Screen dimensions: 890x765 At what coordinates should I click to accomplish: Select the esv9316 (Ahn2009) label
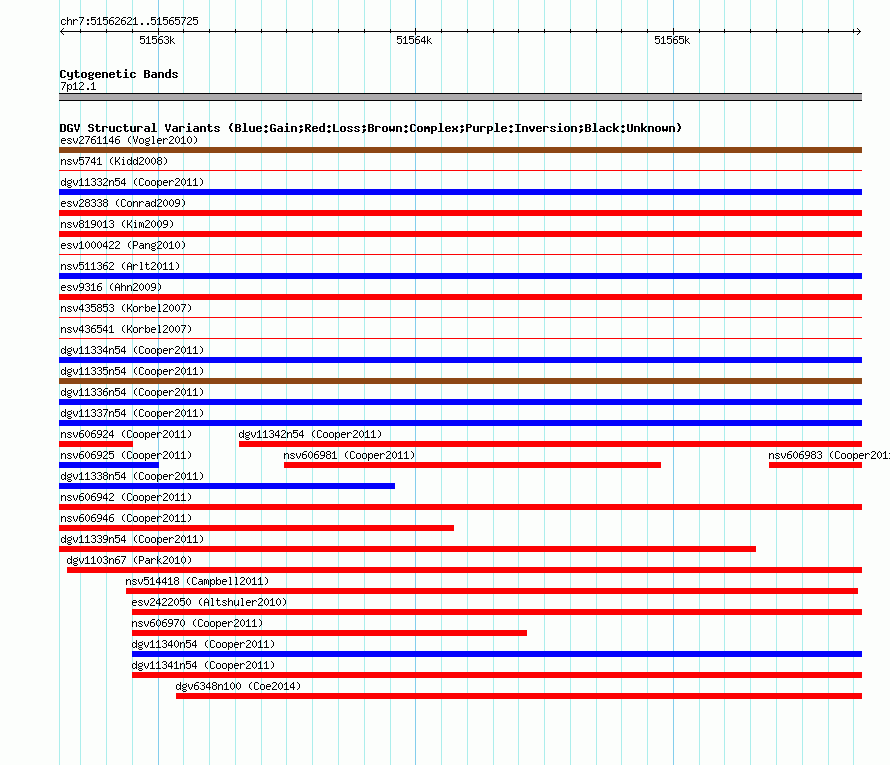111,287
